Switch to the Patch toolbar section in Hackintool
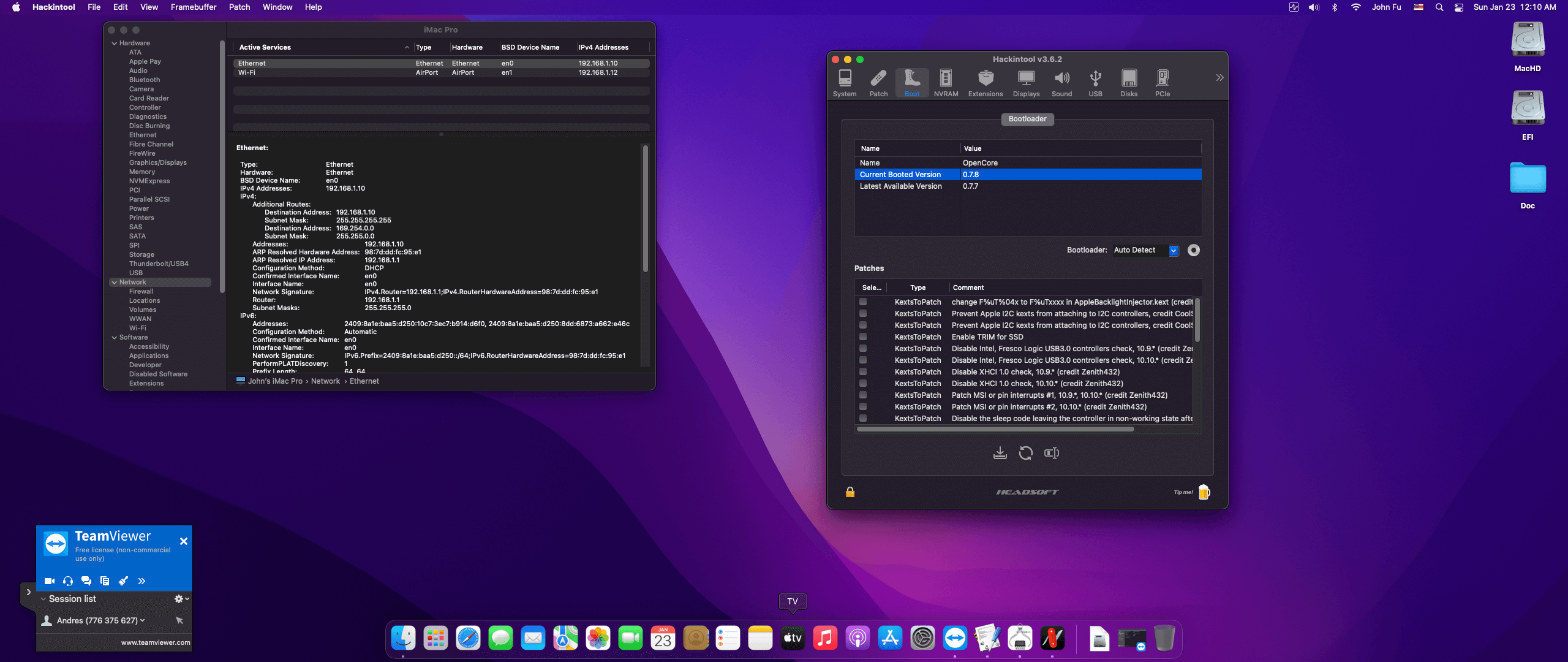Viewport: 1568px width, 662px height. [878, 83]
